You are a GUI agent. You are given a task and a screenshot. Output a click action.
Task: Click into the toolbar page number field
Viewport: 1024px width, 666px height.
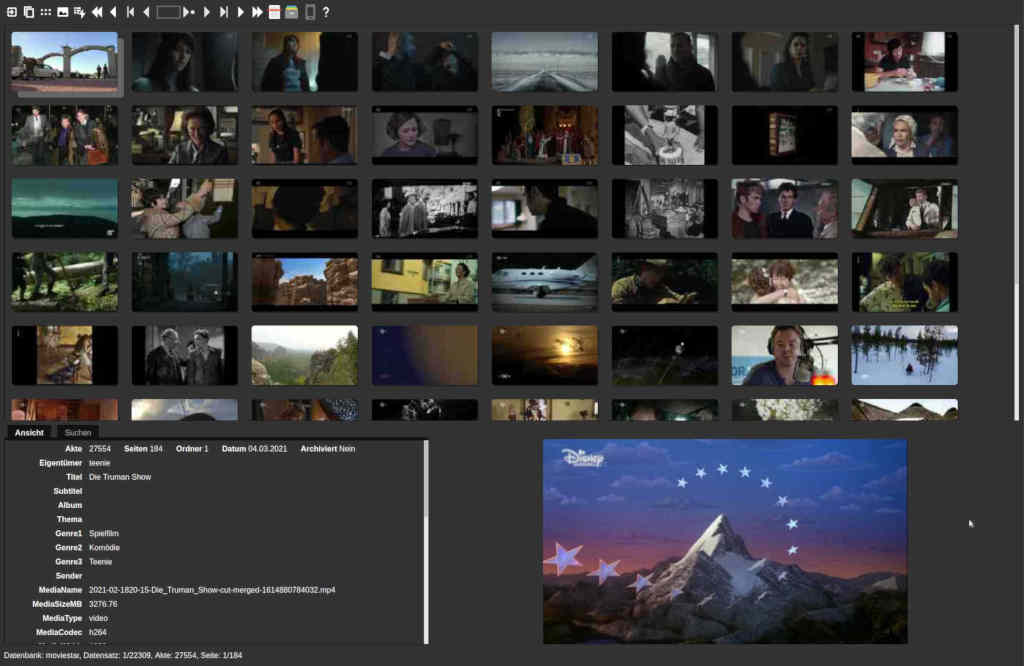tap(168, 12)
